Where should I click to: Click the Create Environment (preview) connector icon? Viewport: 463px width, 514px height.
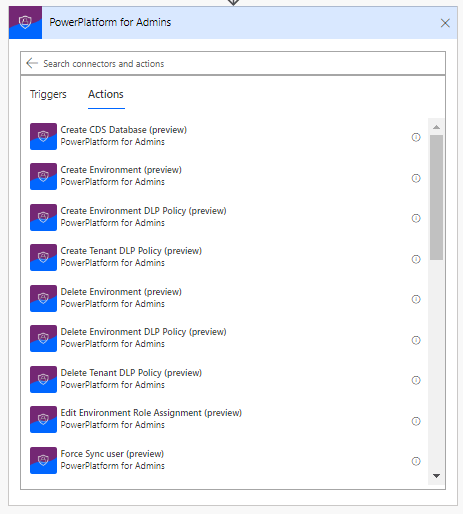pyautogui.click(x=43, y=176)
